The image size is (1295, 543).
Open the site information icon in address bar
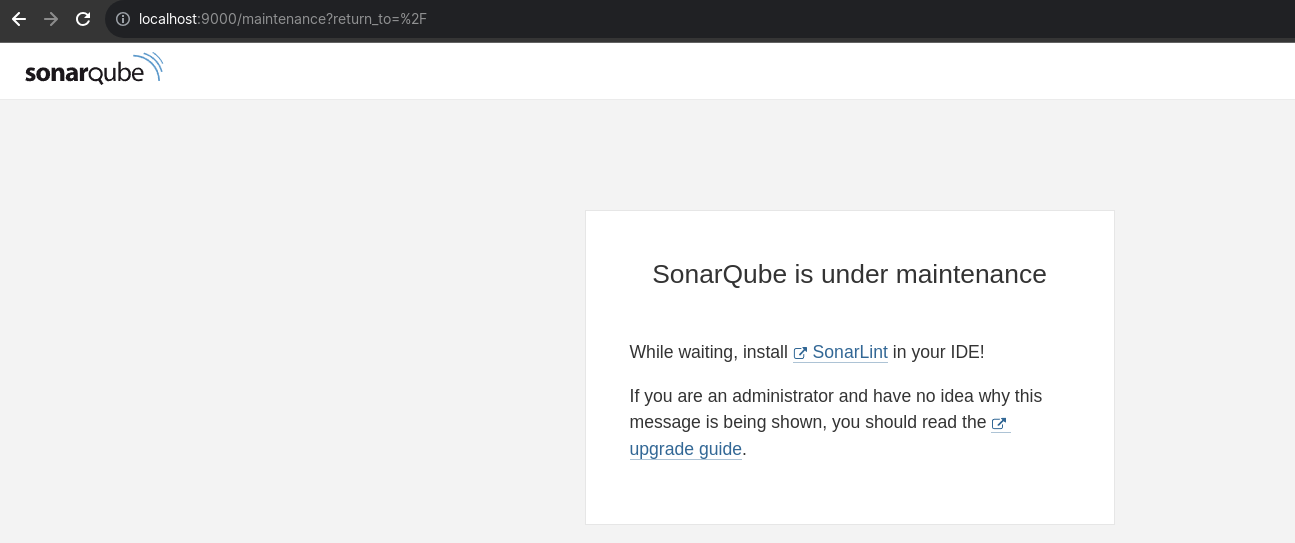pos(123,19)
